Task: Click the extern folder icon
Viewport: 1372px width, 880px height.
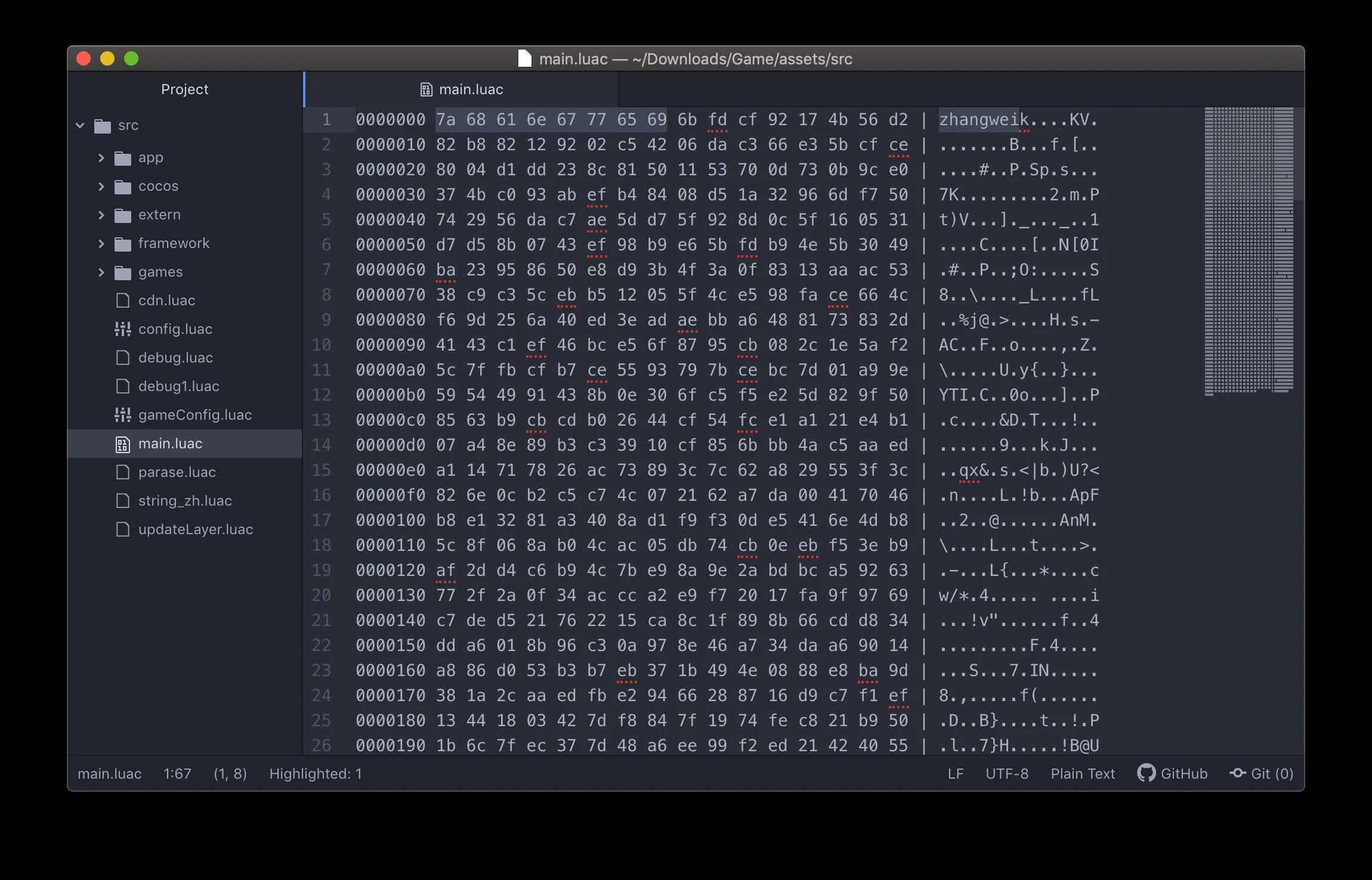Action: 123,215
